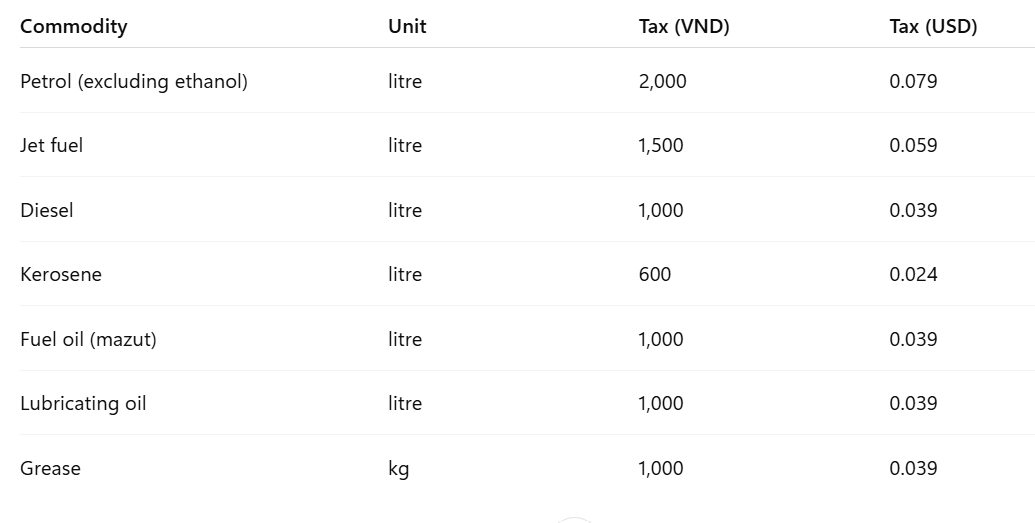Click the Petrol (excluding ethanol) cell
1035x523 pixels.
[134, 82]
